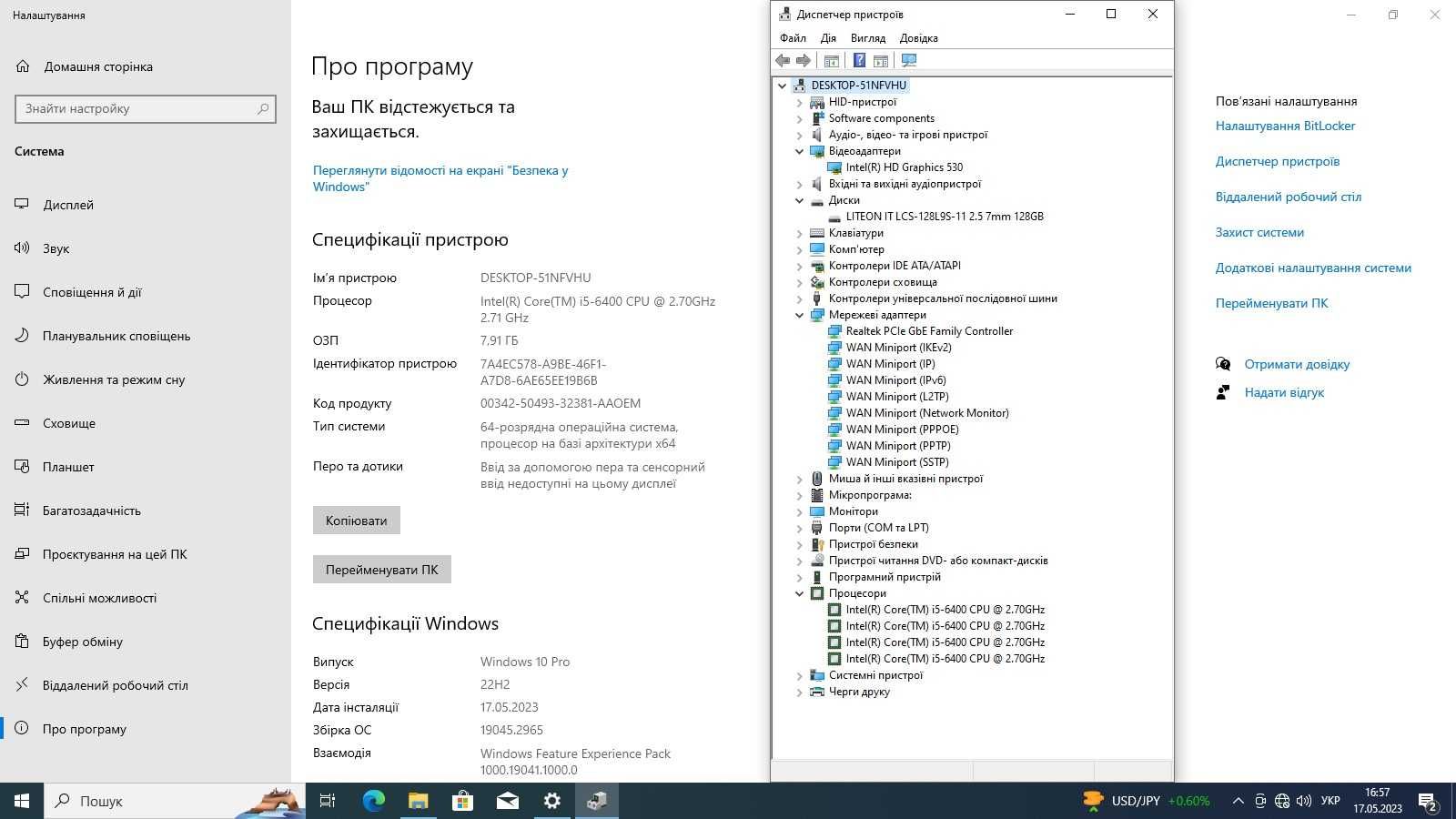This screenshot has width=1456, height=819.
Task: Open the Вигляд menu in Device Manager
Action: 868,38
